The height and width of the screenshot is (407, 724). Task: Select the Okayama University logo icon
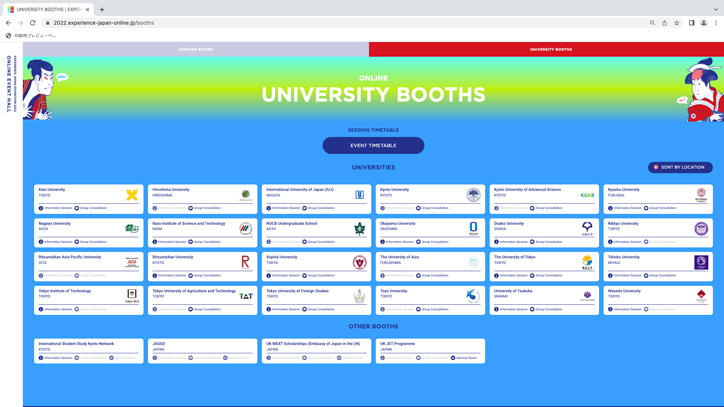point(473,228)
